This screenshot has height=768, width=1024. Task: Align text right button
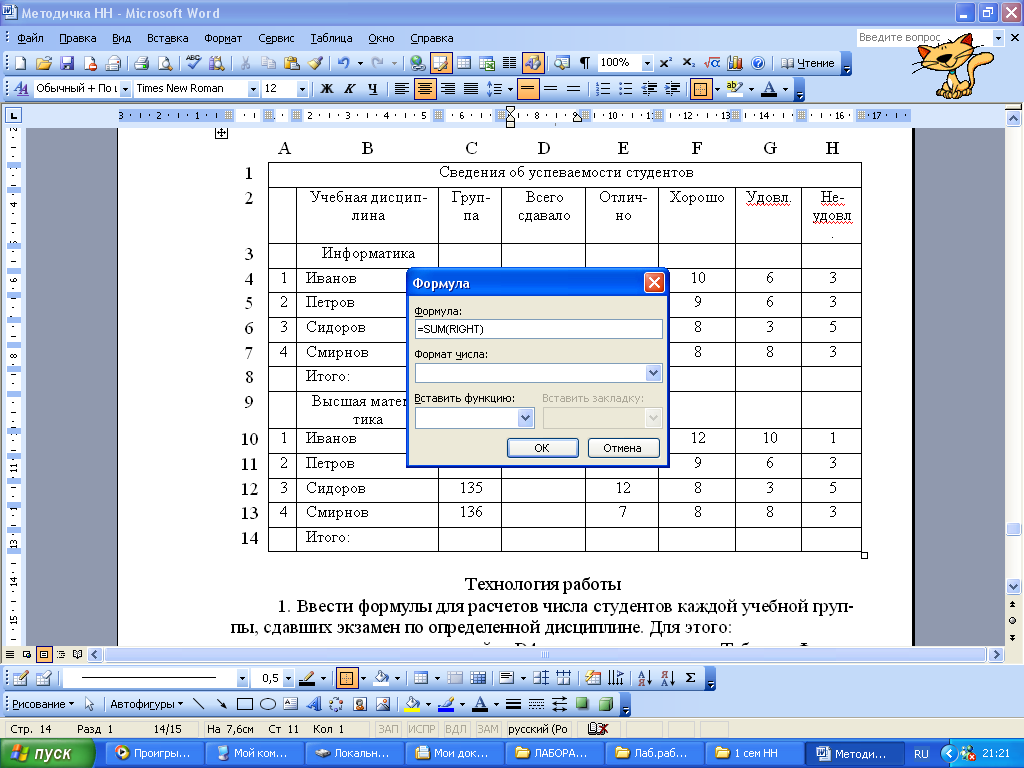[448, 89]
